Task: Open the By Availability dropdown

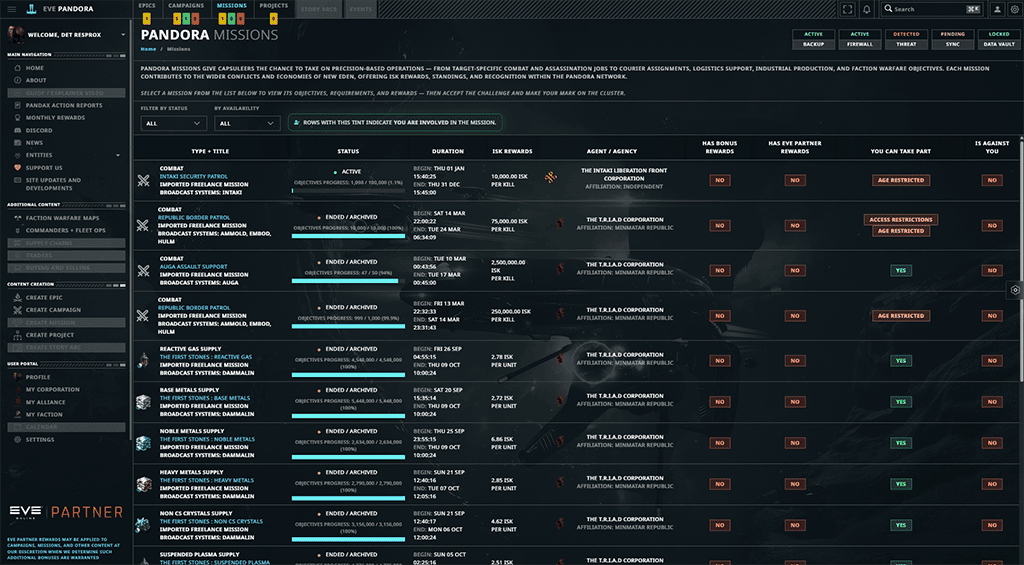Action: (247, 123)
